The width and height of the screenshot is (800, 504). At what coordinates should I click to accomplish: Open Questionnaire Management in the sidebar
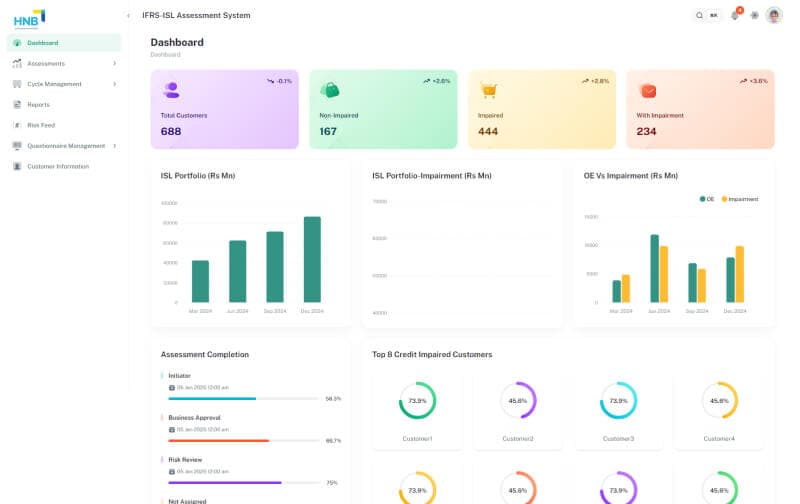pyautogui.click(x=64, y=146)
